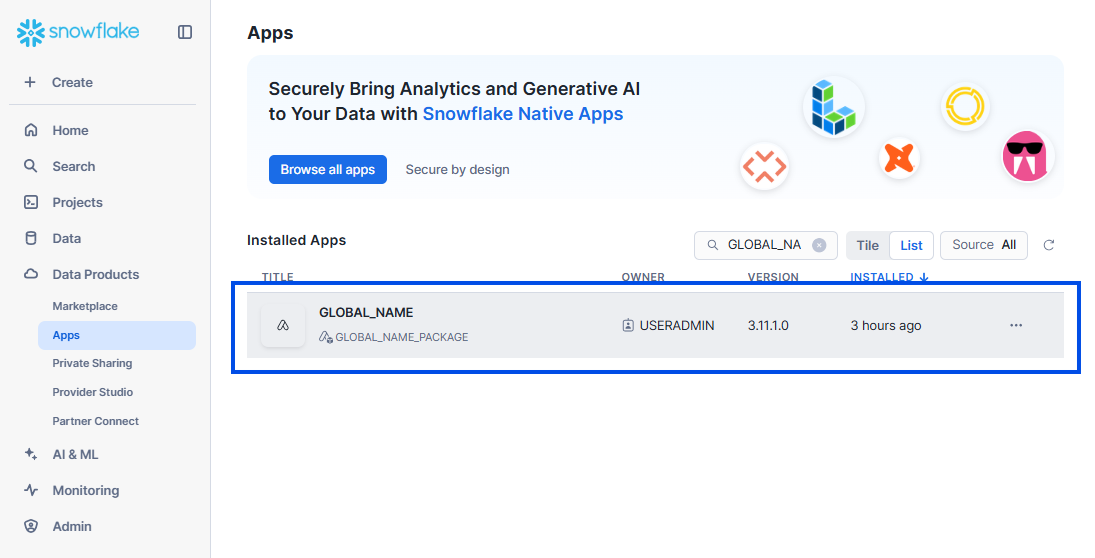Open Projects in the sidebar
Viewport: 1095px width, 558px height.
point(77,203)
